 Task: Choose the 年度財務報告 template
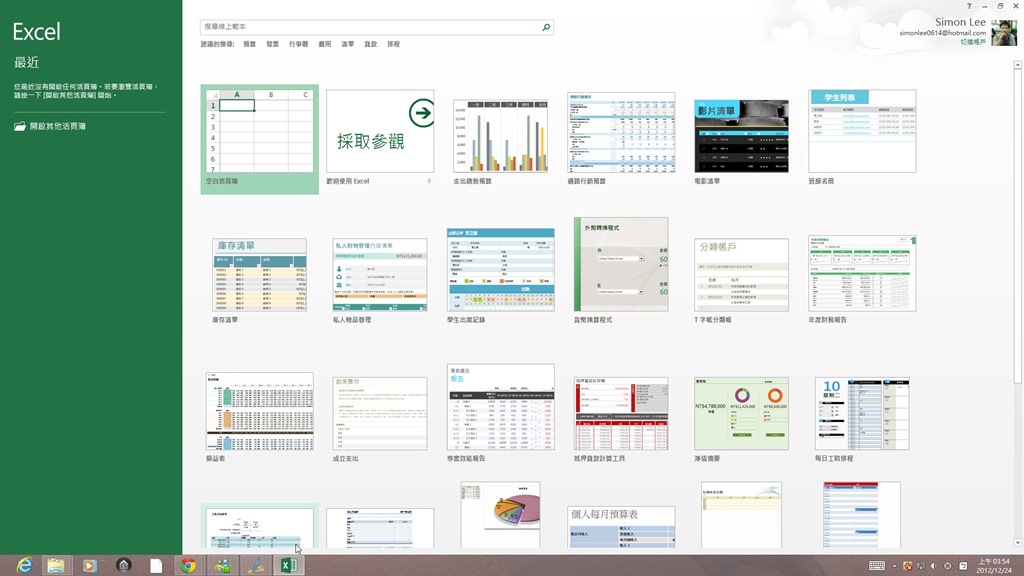pos(862,273)
